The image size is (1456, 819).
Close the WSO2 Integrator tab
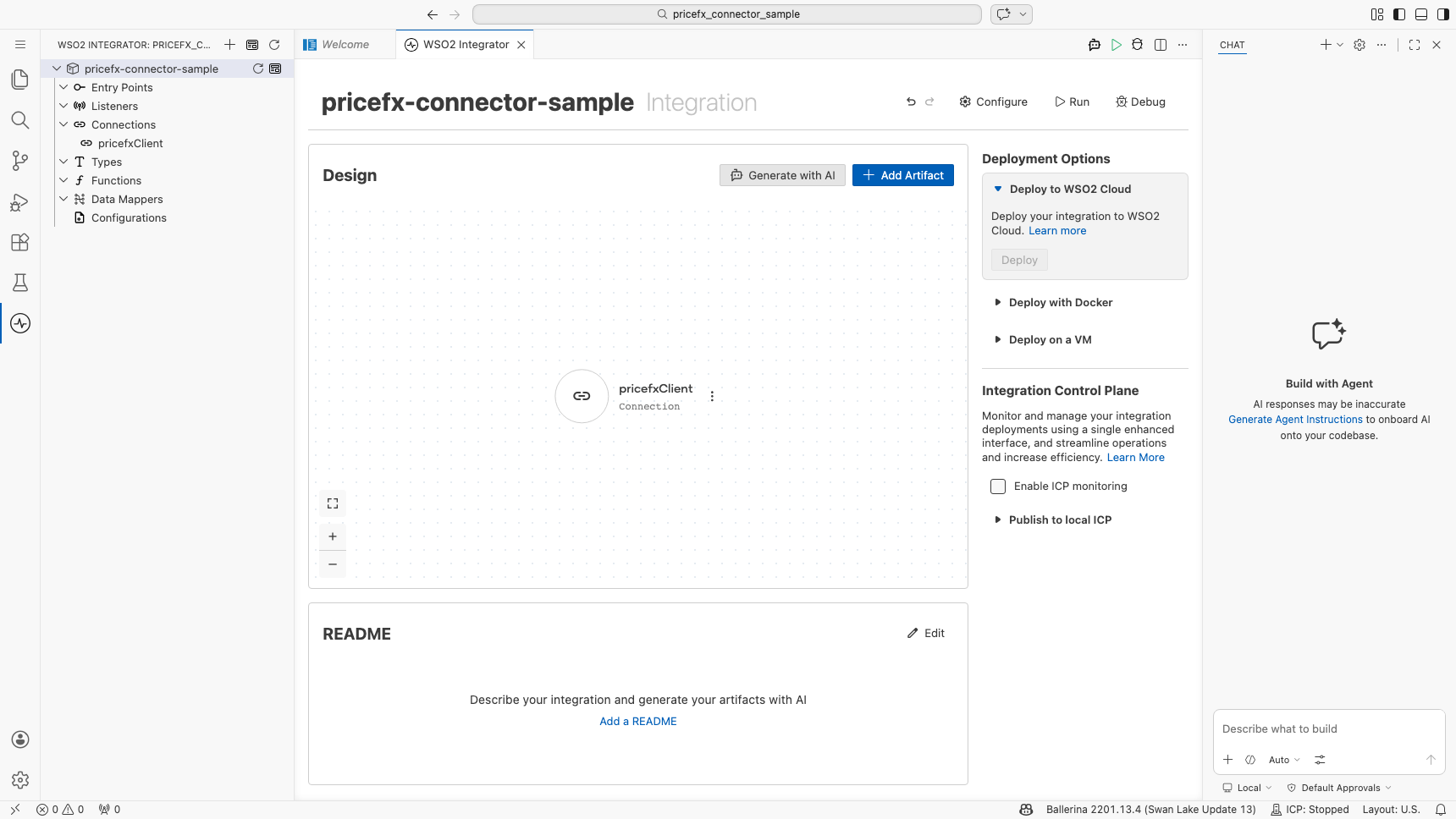(521, 45)
